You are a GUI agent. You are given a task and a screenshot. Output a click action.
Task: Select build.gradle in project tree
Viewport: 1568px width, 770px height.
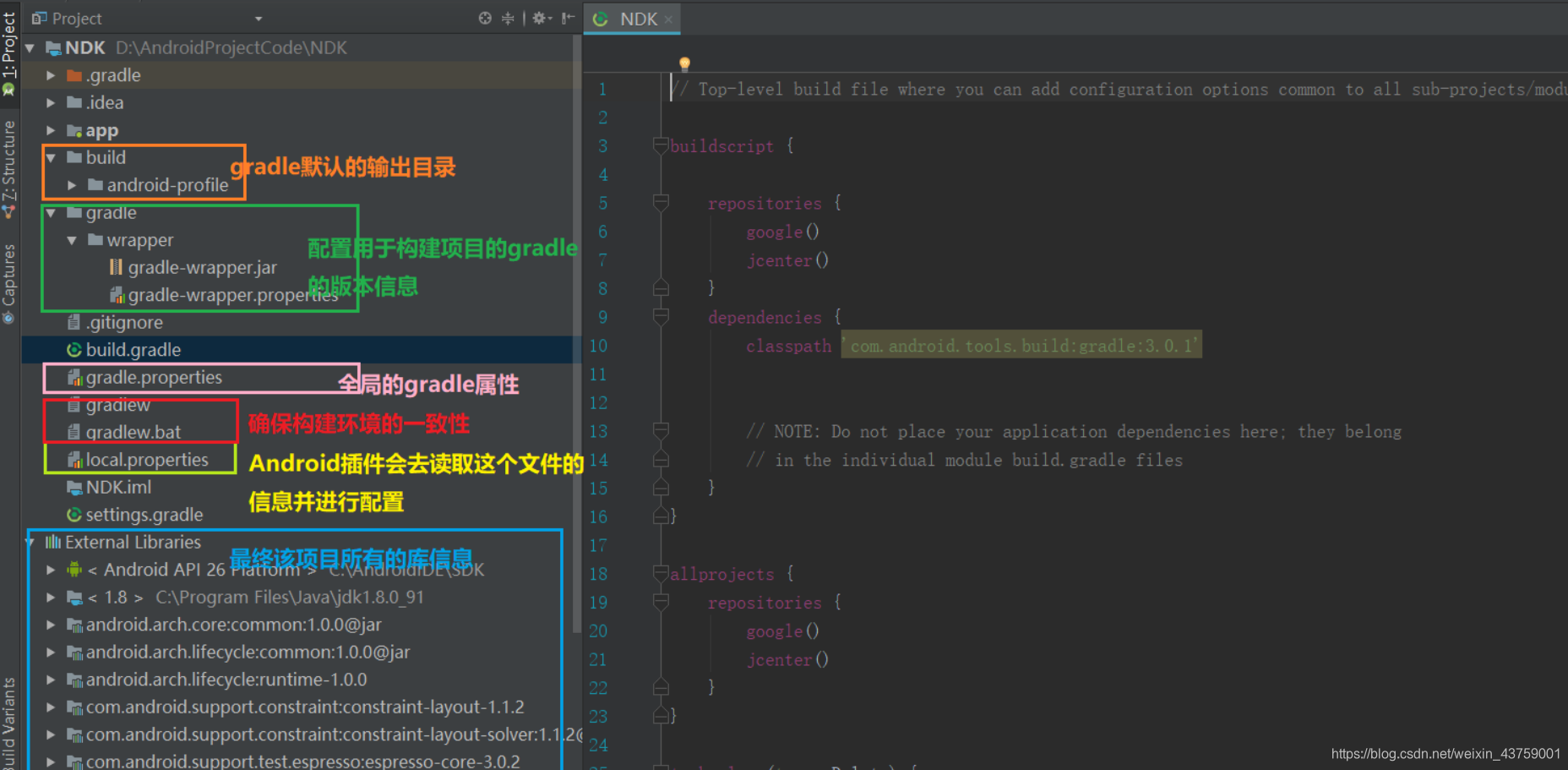pos(133,350)
